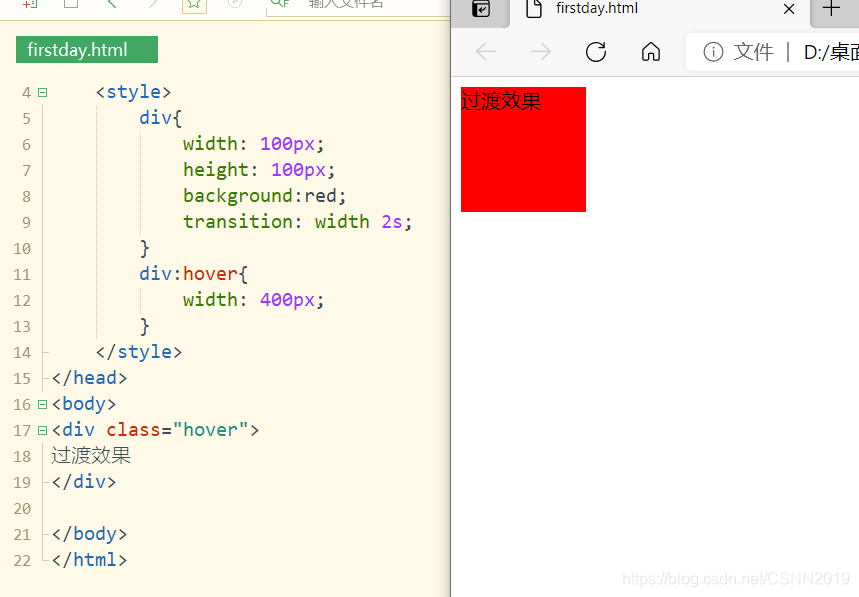Click the </style> tag on line 14
859x597 pixels.
point(139,352)
